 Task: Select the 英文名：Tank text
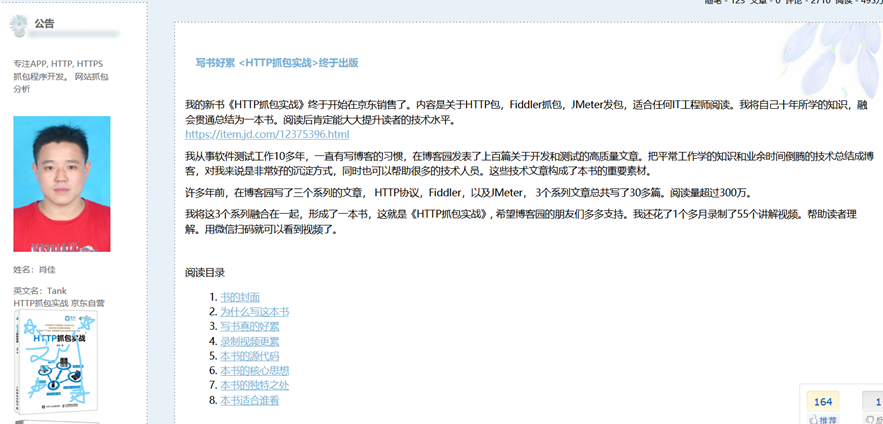pos(40,291)
